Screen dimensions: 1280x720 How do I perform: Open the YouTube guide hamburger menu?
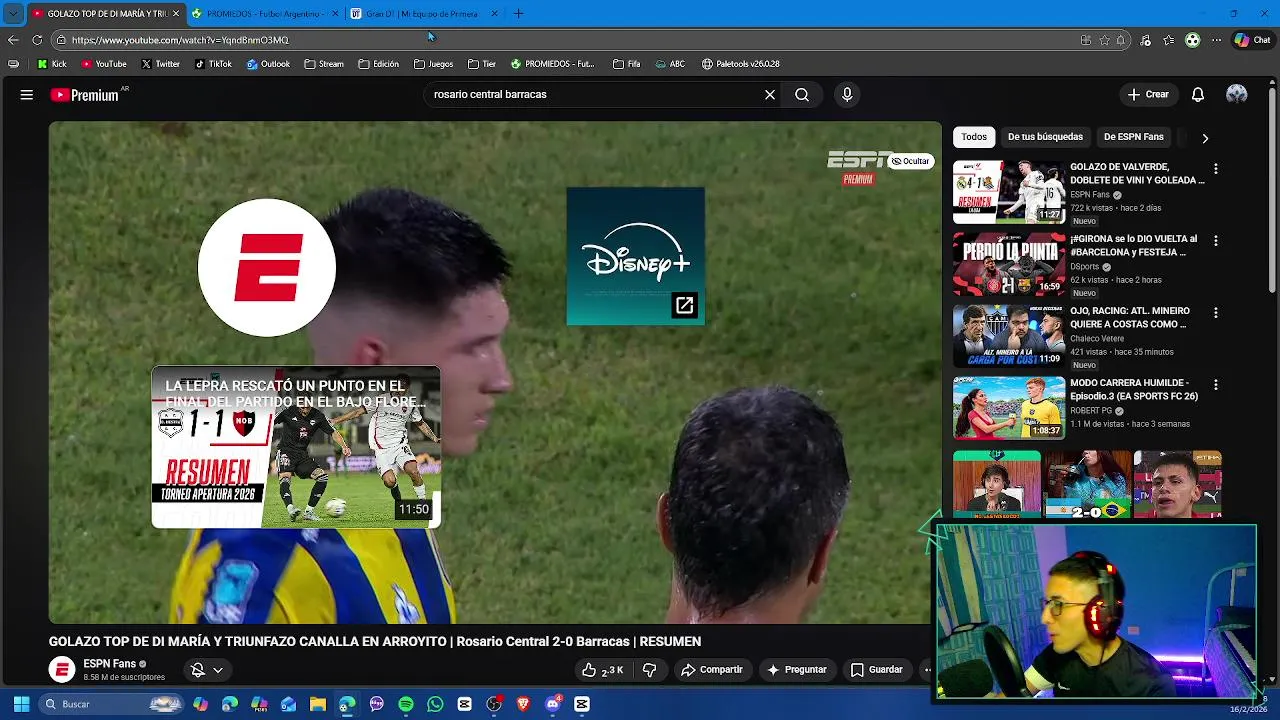coord(27,95)
